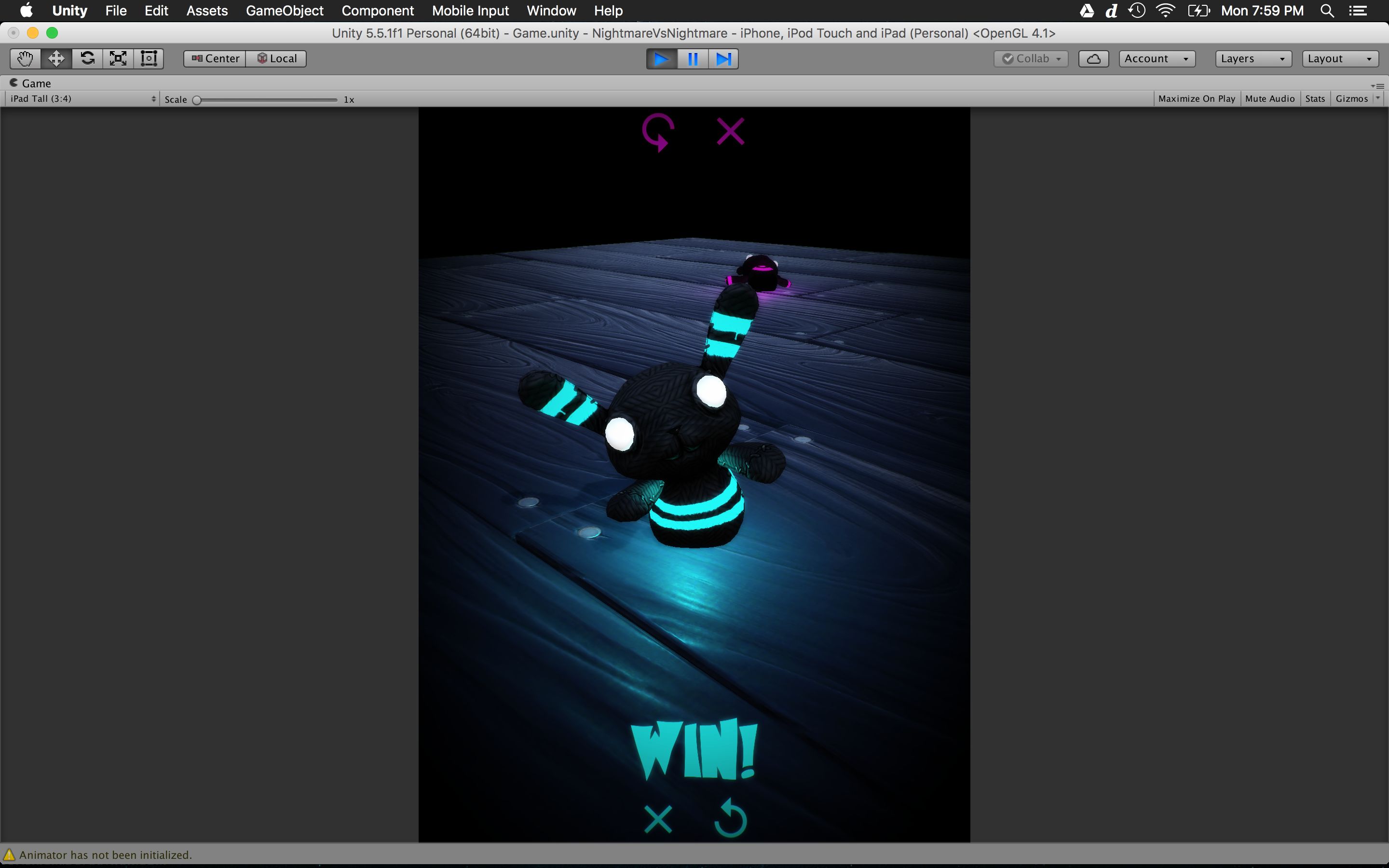Click the Scale slider handle

(x=197, y=100)
